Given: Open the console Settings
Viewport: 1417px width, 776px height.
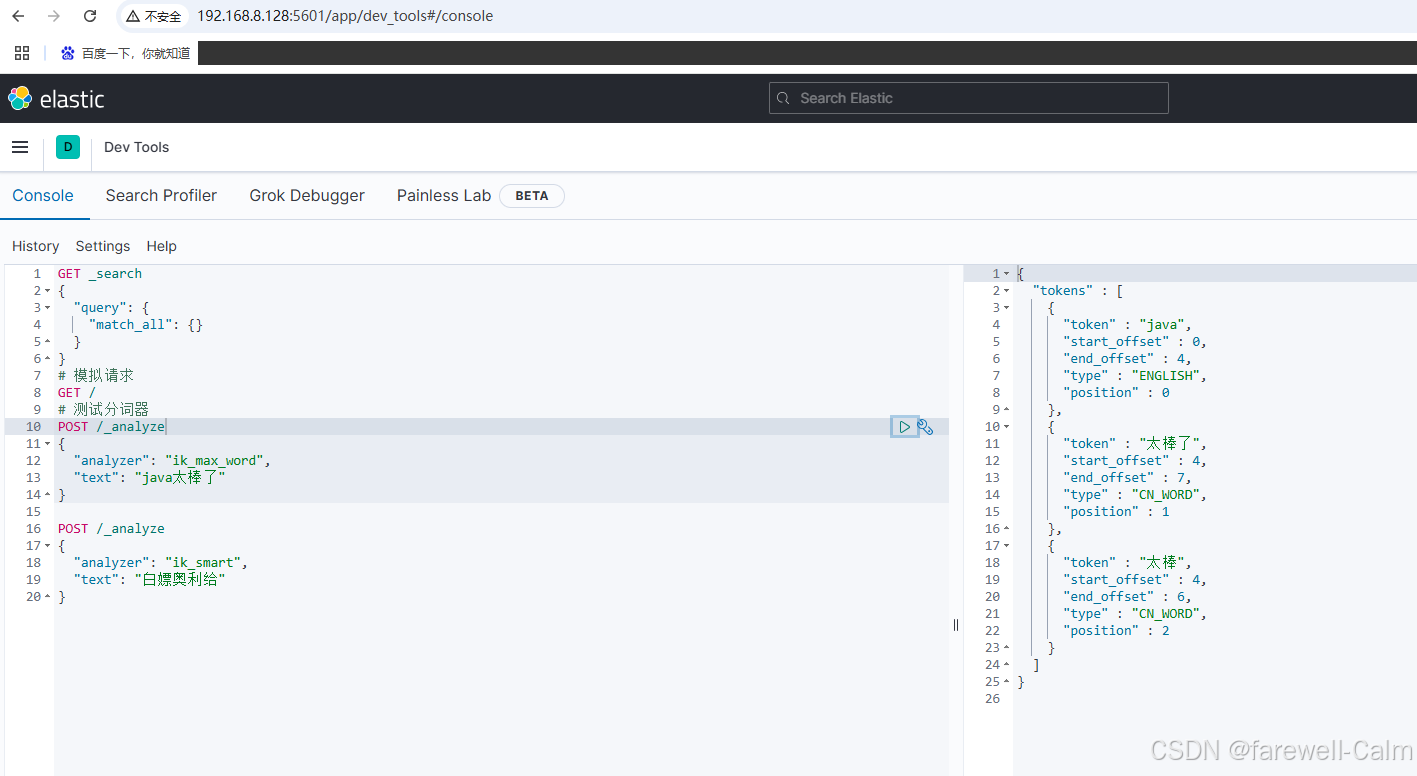Looking at the screenshot, I should [x=103, y=246].
